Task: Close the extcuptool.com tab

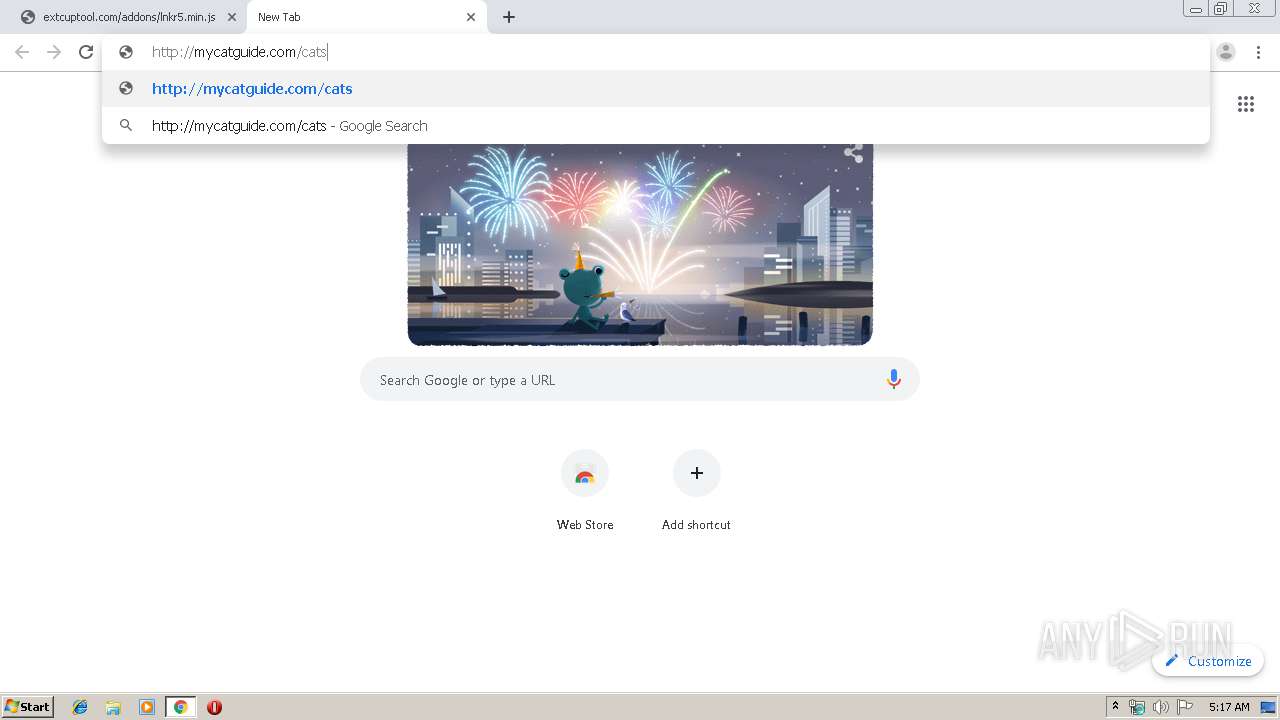Action: point(232,17)
